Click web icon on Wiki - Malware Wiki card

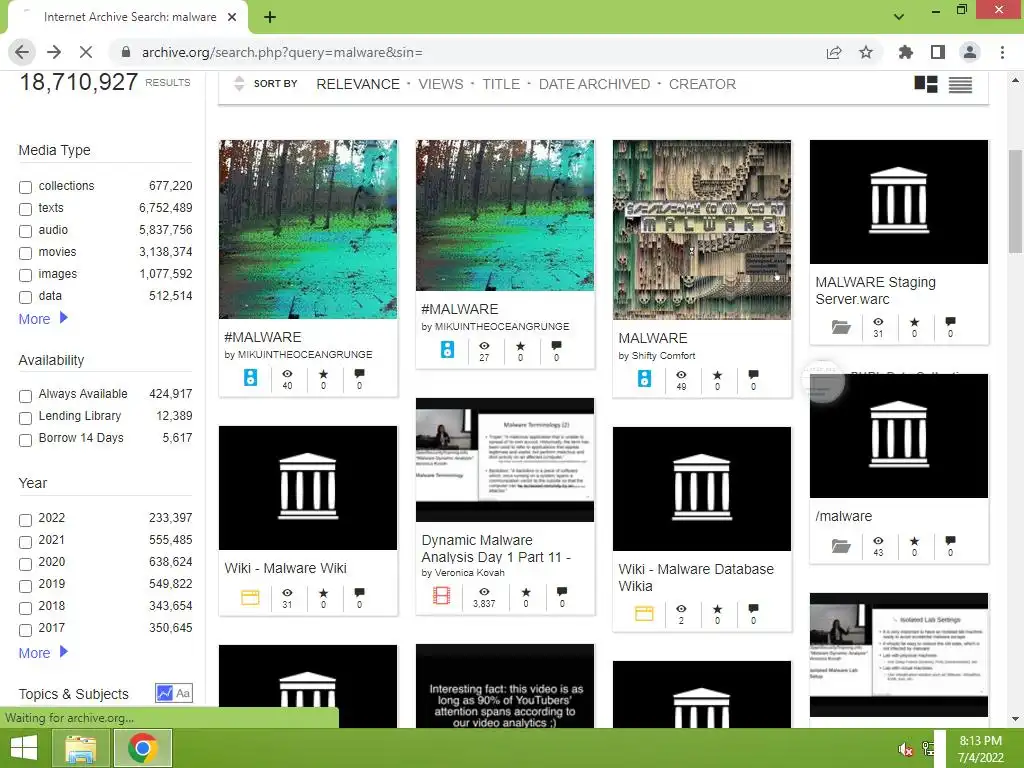(250, 597)
